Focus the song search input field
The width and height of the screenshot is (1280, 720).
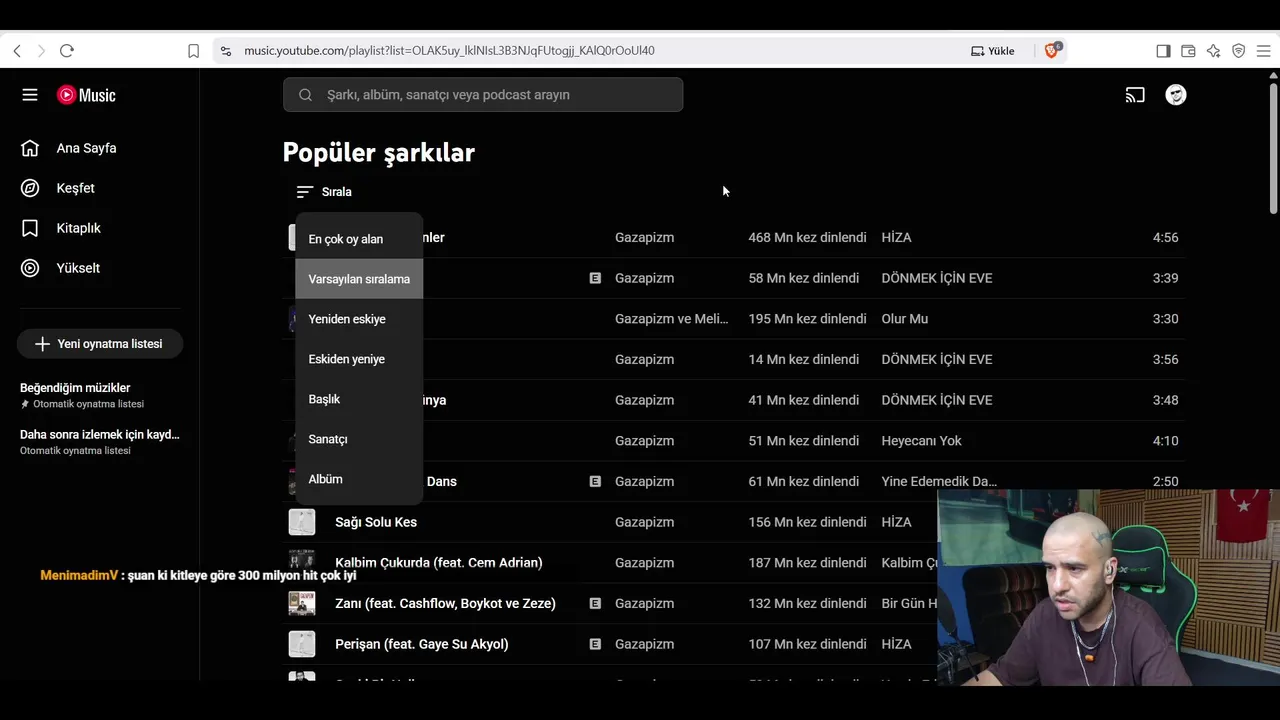pos(483,95)
